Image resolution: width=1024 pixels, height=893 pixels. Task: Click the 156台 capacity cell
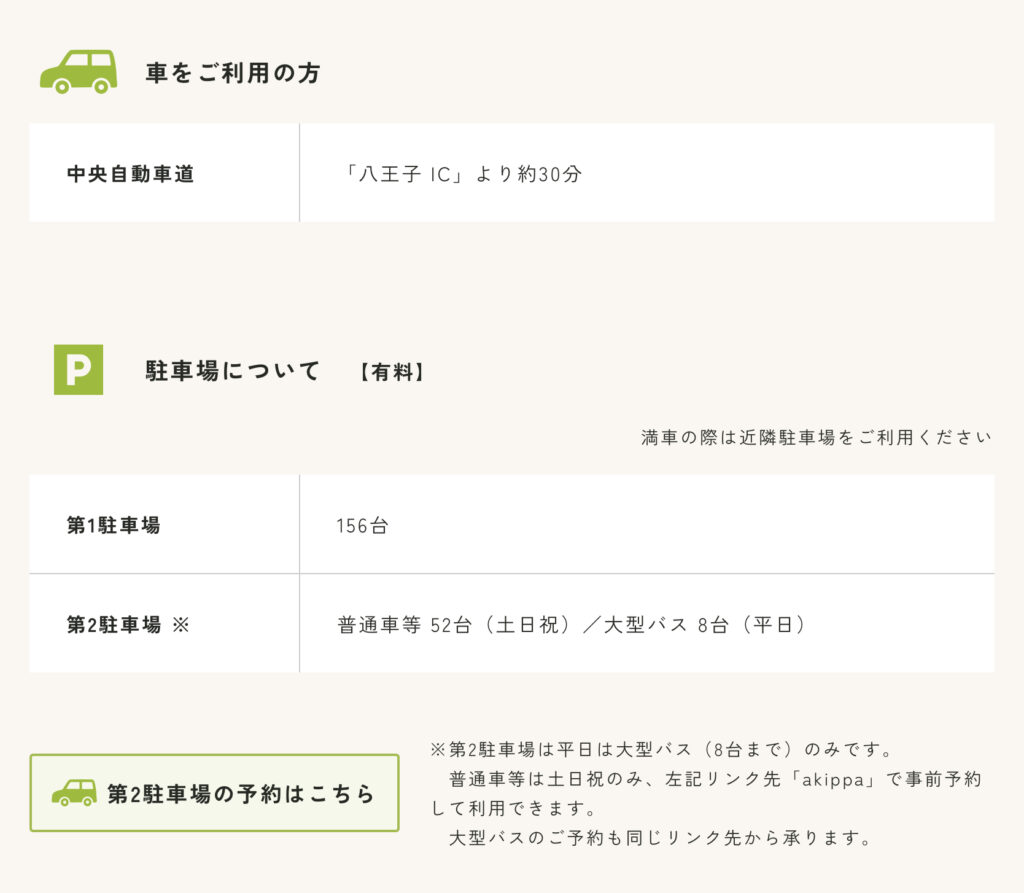(362, 526)
